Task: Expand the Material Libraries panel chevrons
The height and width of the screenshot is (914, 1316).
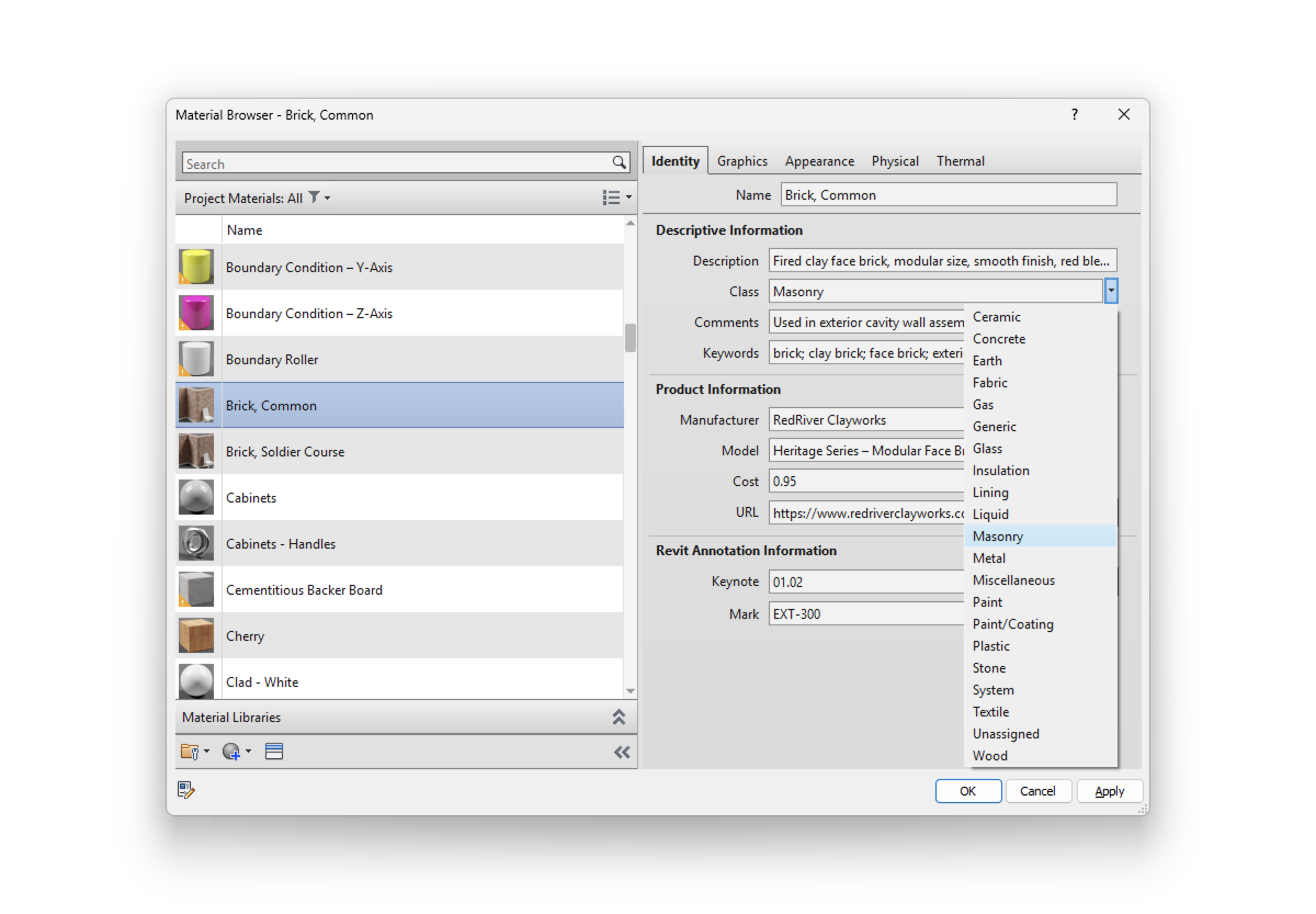Action: [x=618, y=716]
